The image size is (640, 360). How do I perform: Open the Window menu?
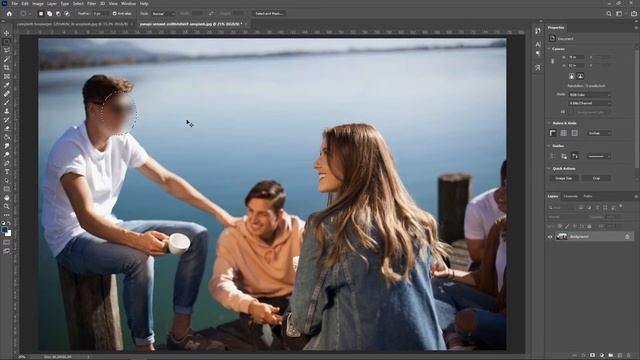[128, 4]
